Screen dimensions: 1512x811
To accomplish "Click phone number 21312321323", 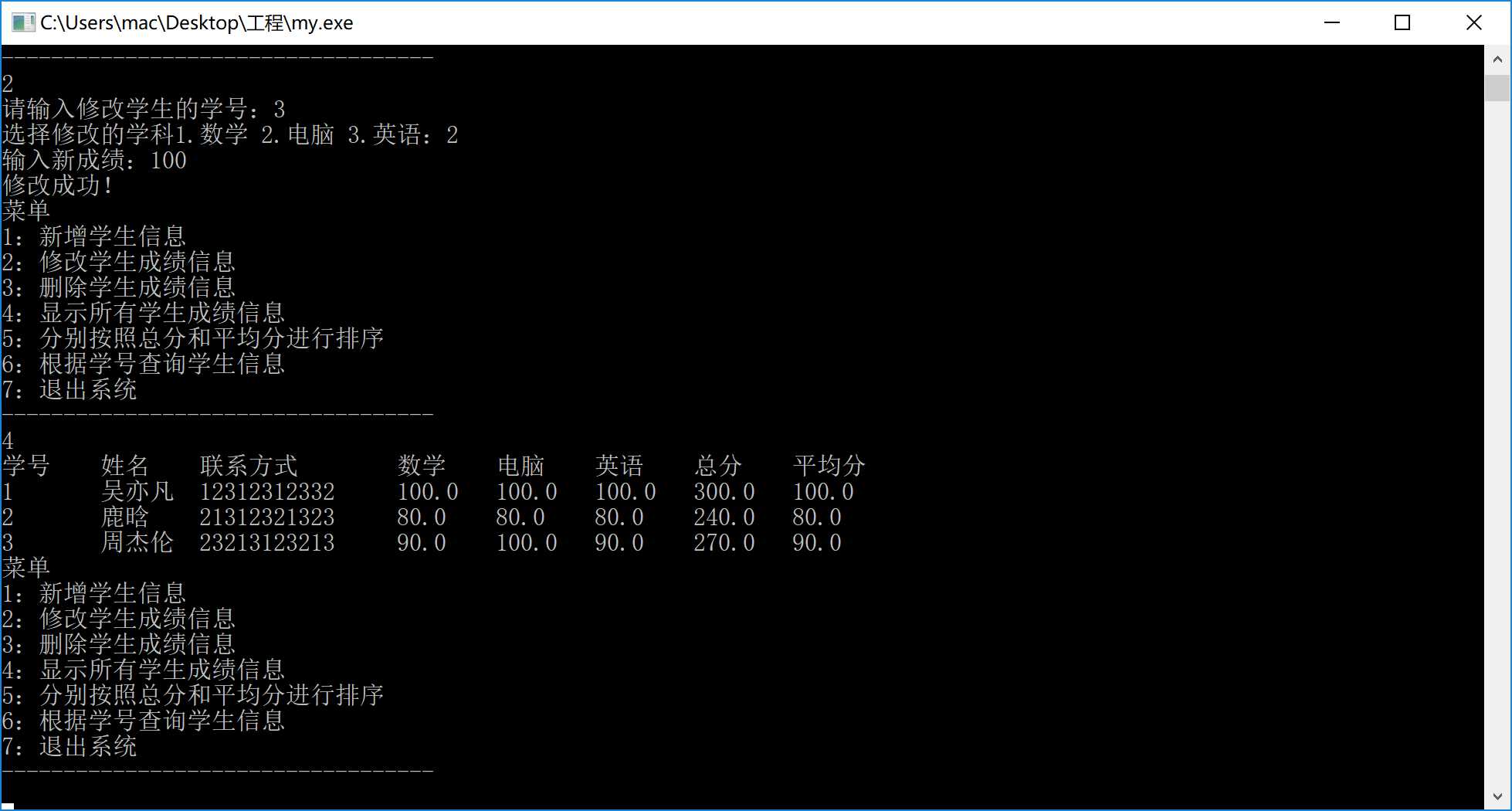I will [267, 517].
